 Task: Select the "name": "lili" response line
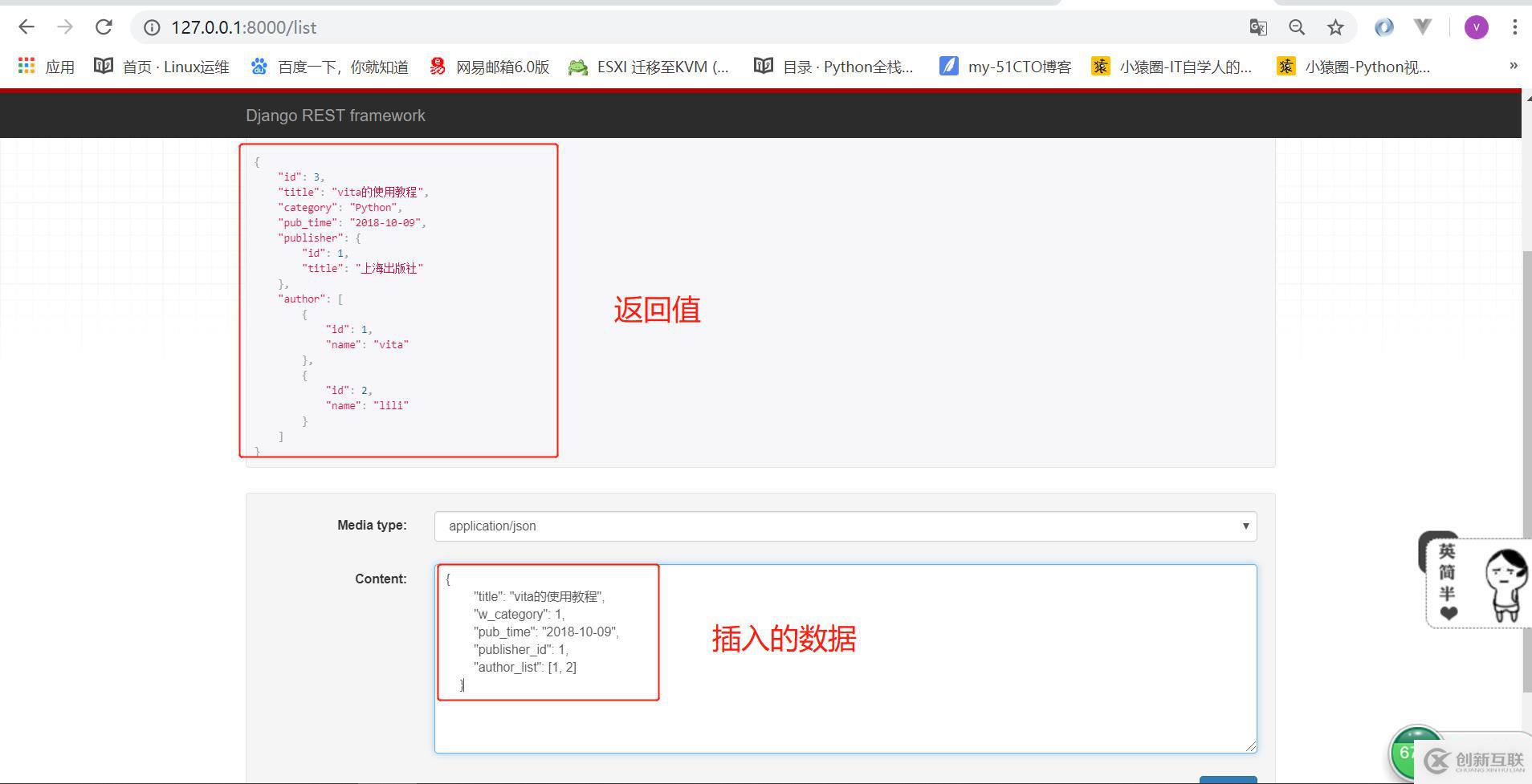(367, 405)
